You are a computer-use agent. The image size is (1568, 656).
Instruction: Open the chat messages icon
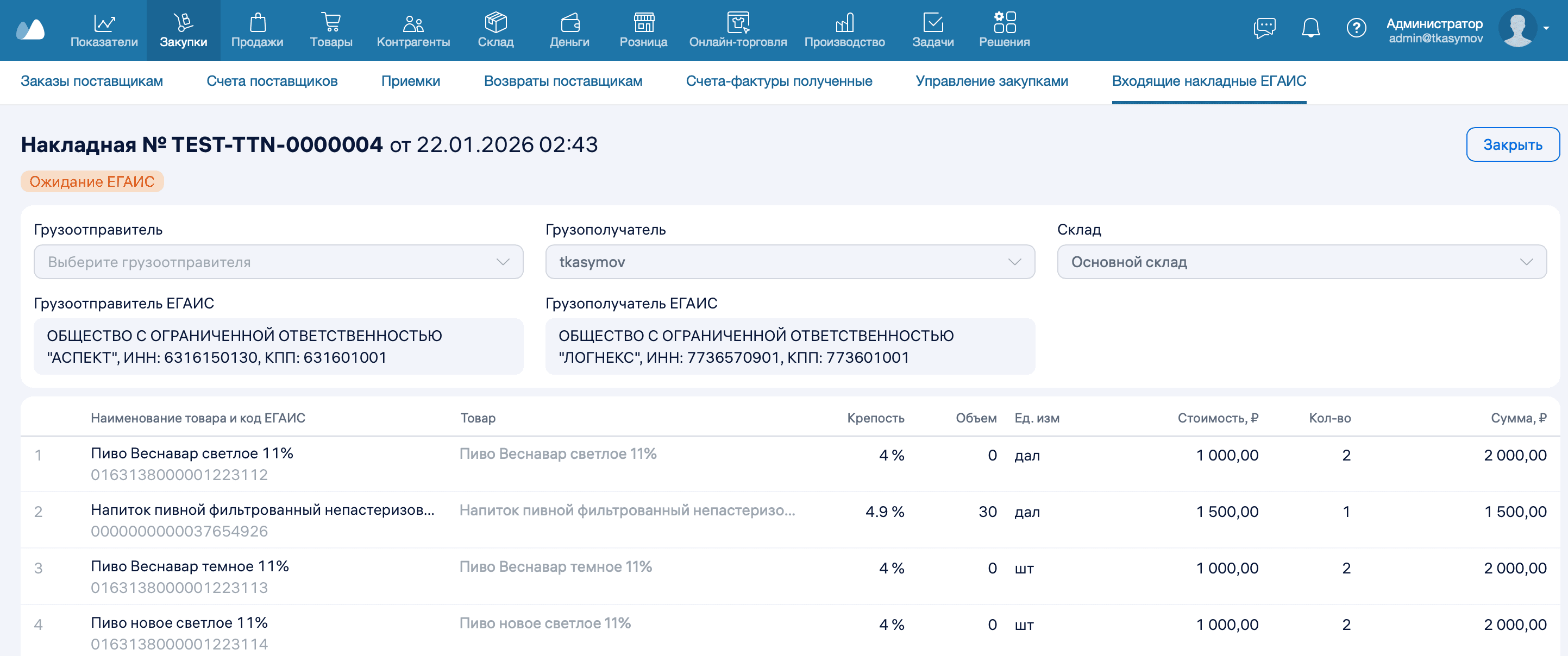point(1264,27)
